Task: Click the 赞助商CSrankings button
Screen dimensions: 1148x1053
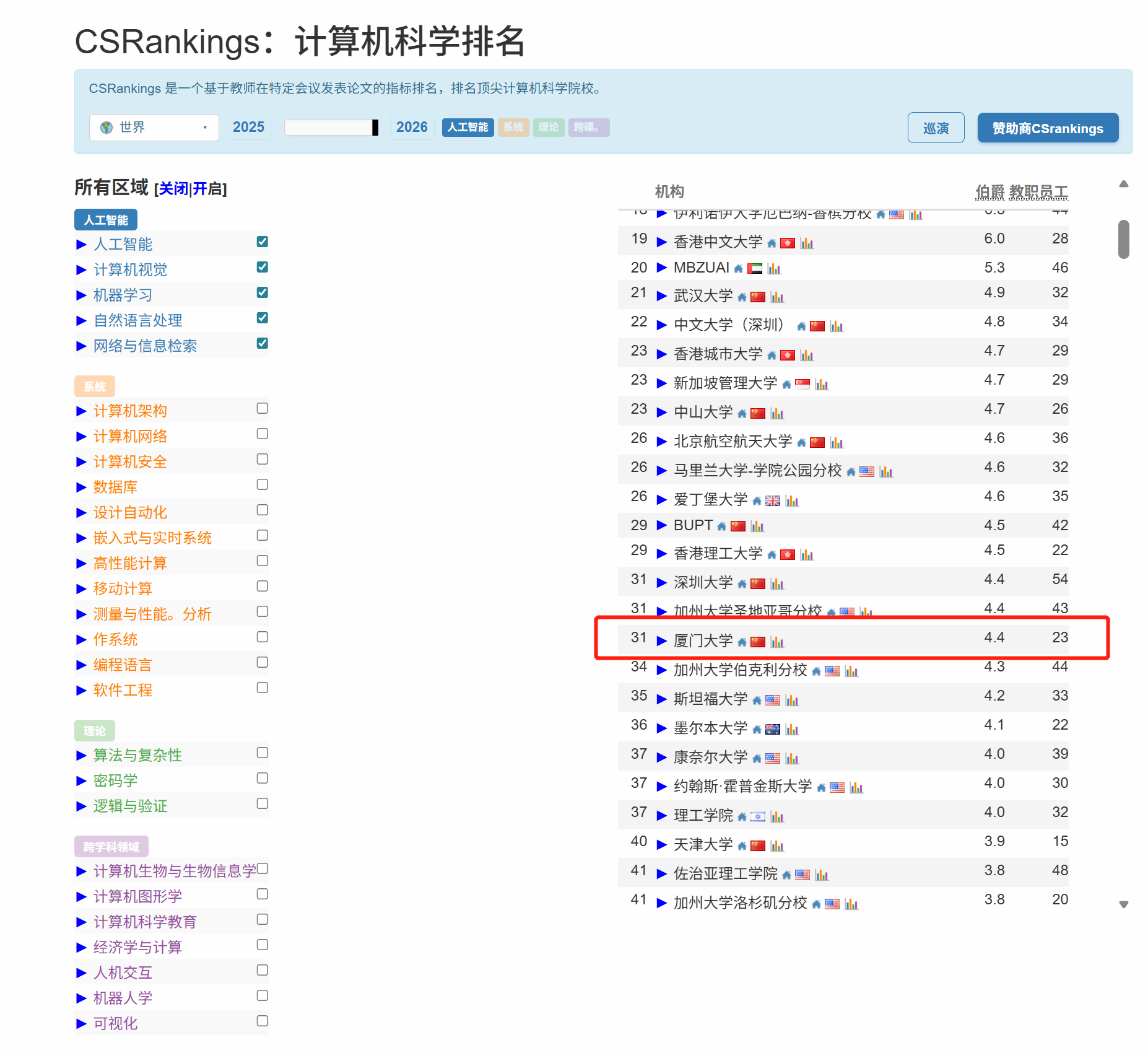Action: (x=1048, y=128)
